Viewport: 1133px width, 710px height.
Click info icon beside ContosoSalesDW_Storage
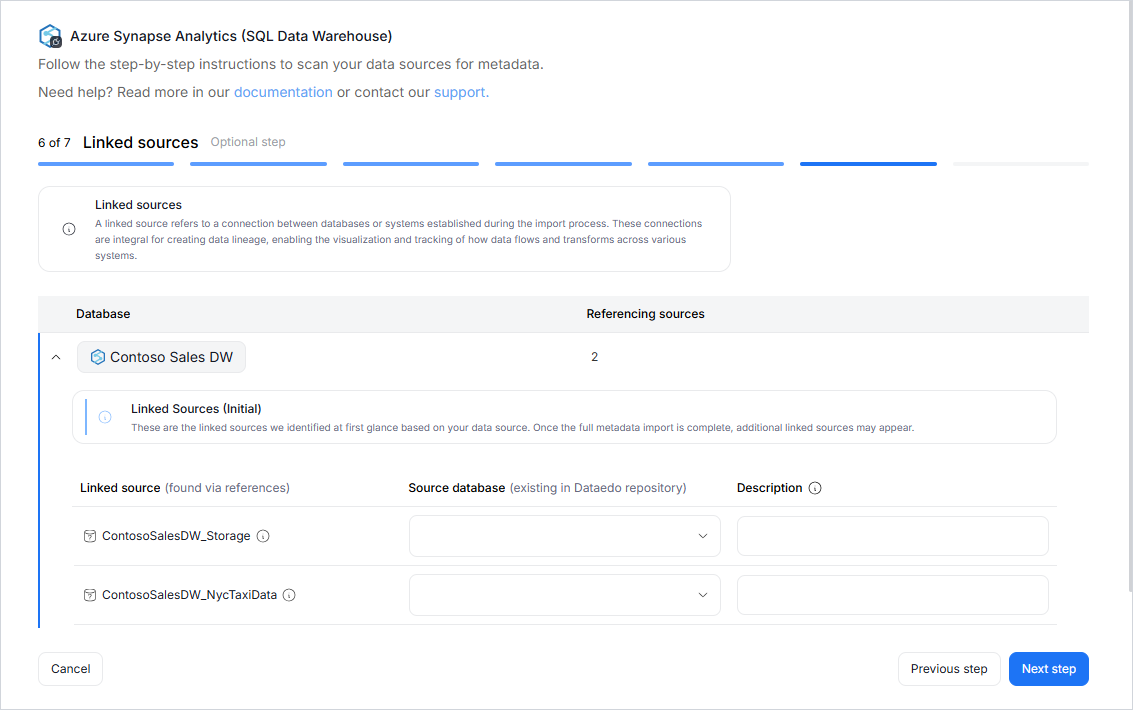coord(263,536)
